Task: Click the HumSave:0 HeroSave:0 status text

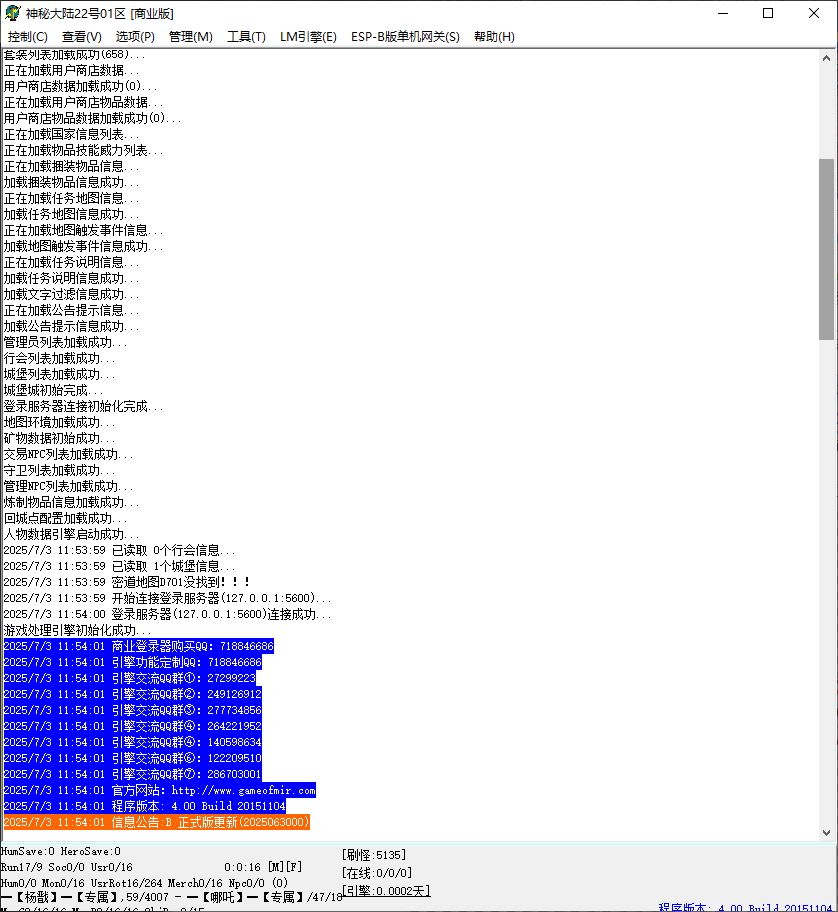Action: click(x=60, y=851)
